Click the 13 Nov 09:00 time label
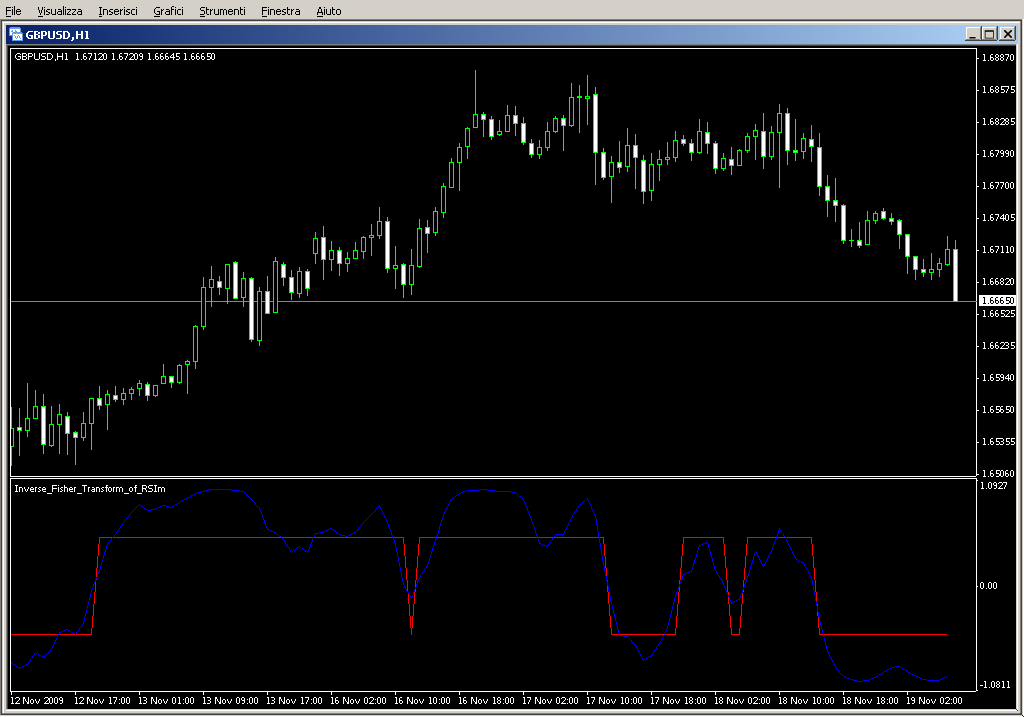Viewport: 1024px width, 717px height. point(230,701)
